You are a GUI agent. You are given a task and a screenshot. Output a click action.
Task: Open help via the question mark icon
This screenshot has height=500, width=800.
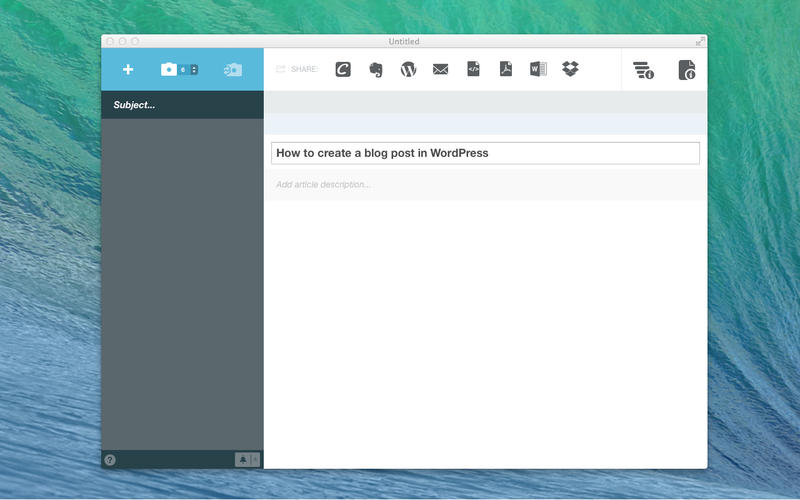pos(110,460)
